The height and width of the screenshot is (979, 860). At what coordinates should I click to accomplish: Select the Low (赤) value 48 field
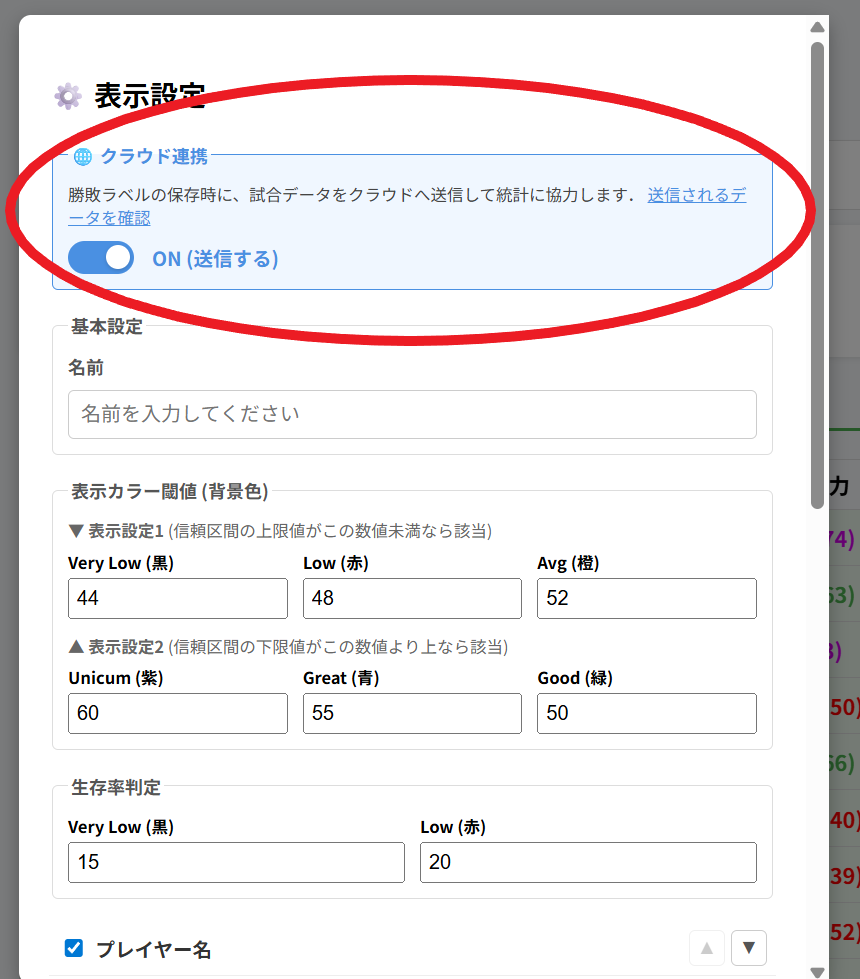(x=412, y=598)
